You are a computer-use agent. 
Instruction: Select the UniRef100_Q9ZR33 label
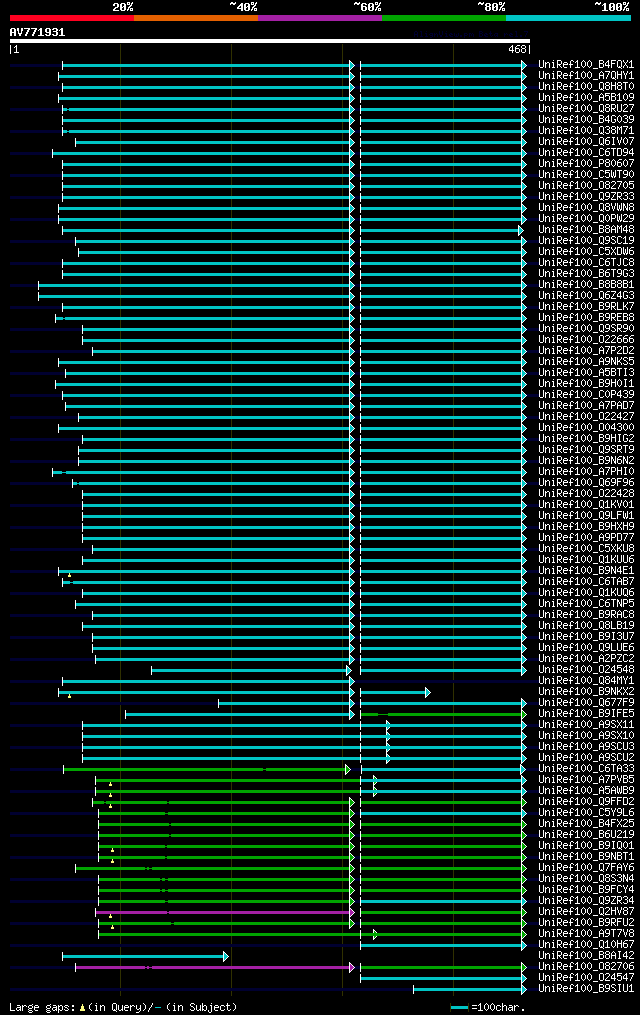pyautogui.click(x=586, y=197)
